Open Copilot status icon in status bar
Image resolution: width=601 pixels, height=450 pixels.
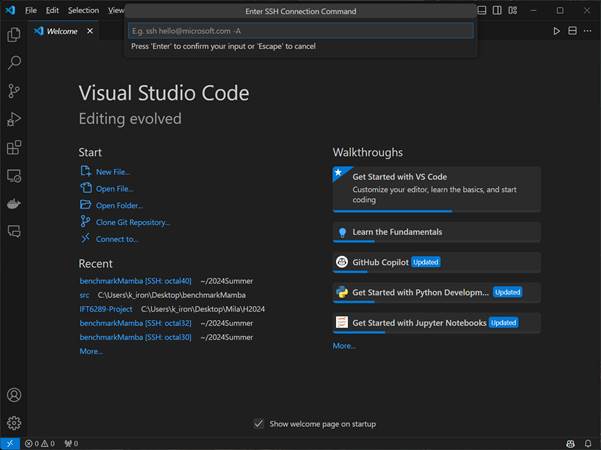pyautogui.click(x=570, y=444)
